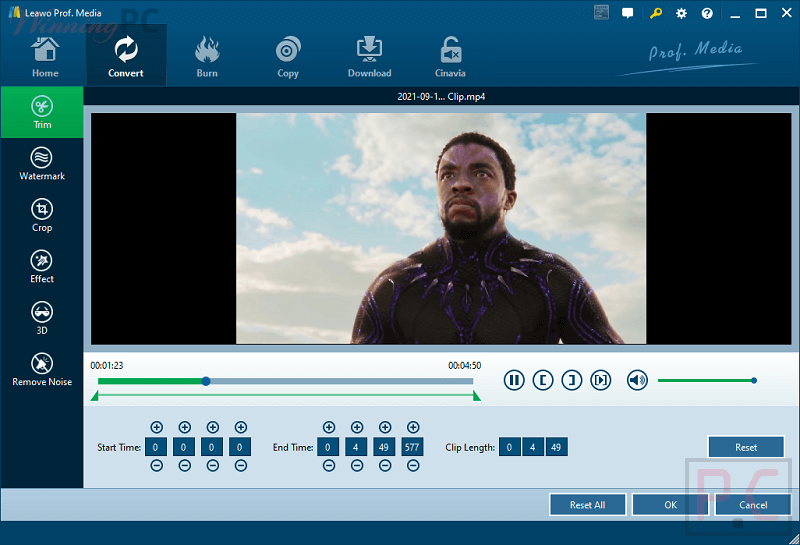Select the 3D editing tab
The width and height of the screenshot is (800, 545).
coord(42,318)
